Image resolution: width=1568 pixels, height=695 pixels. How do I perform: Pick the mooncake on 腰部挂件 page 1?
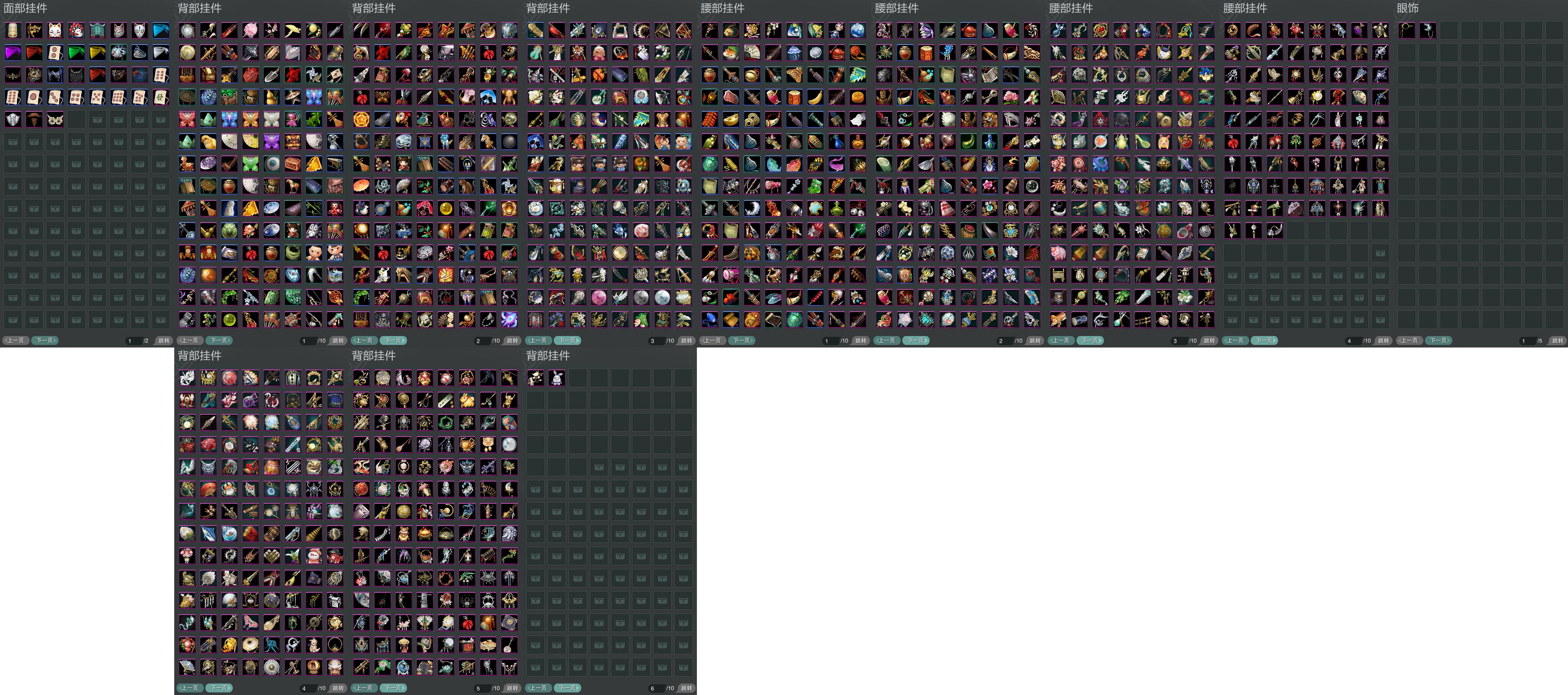pos(857,98)
